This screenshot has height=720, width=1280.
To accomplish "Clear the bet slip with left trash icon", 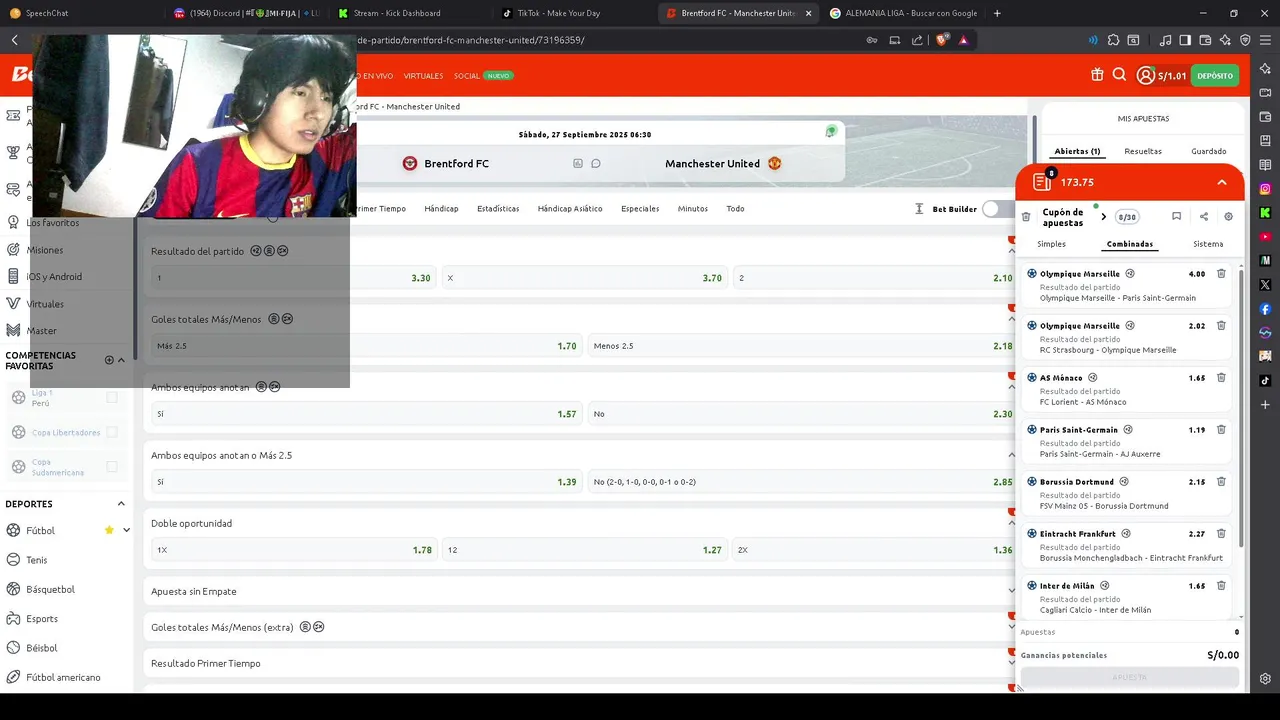I will click(1025, 217).
